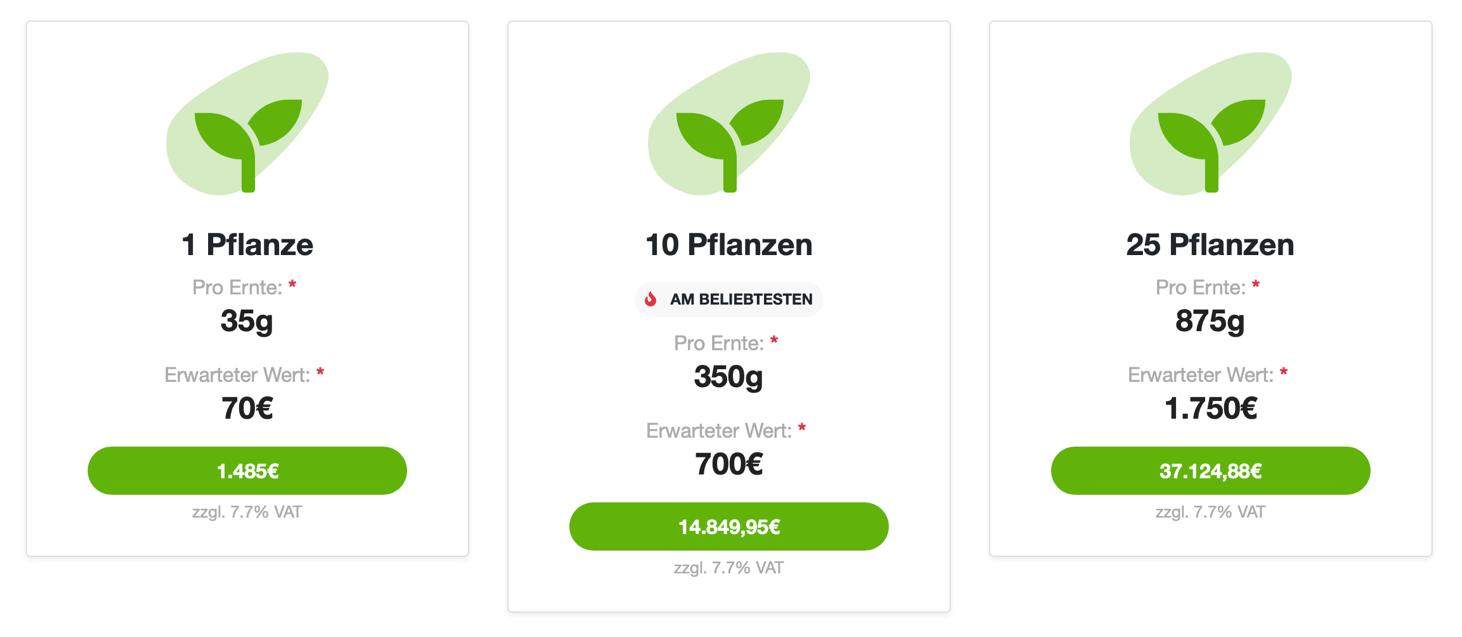Click VAT note under the 1.485€ button
This screenshot has width=1462, height=637.
247,512
